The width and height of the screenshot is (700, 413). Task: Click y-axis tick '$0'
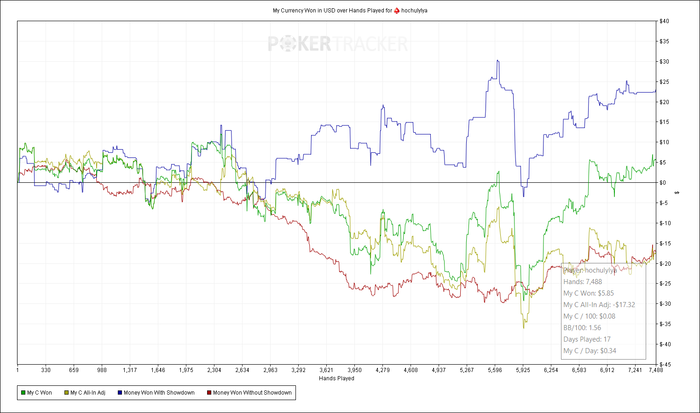coord(662,183)
